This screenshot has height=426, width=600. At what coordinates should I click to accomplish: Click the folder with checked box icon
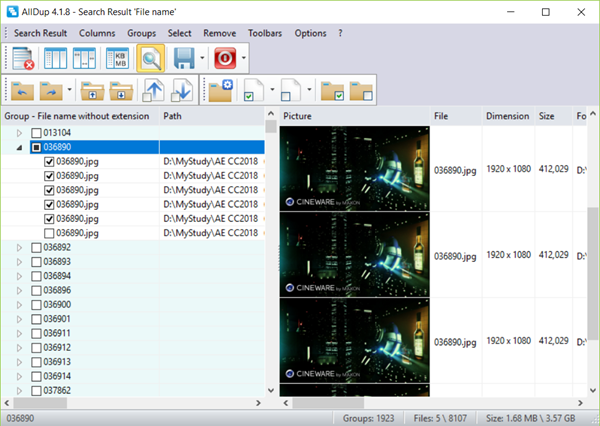coord(332,90)
